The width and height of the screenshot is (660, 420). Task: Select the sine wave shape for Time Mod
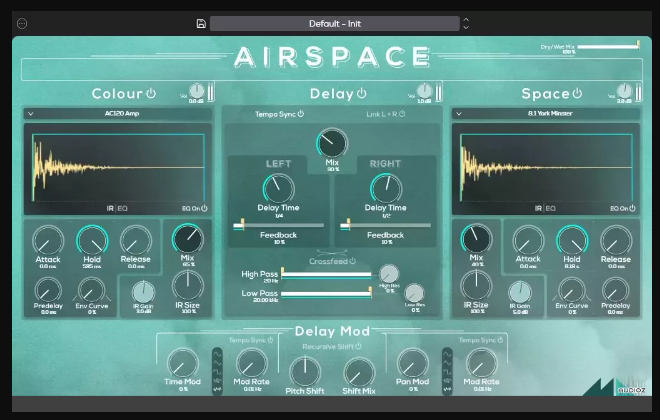click(x=217, y=354)
